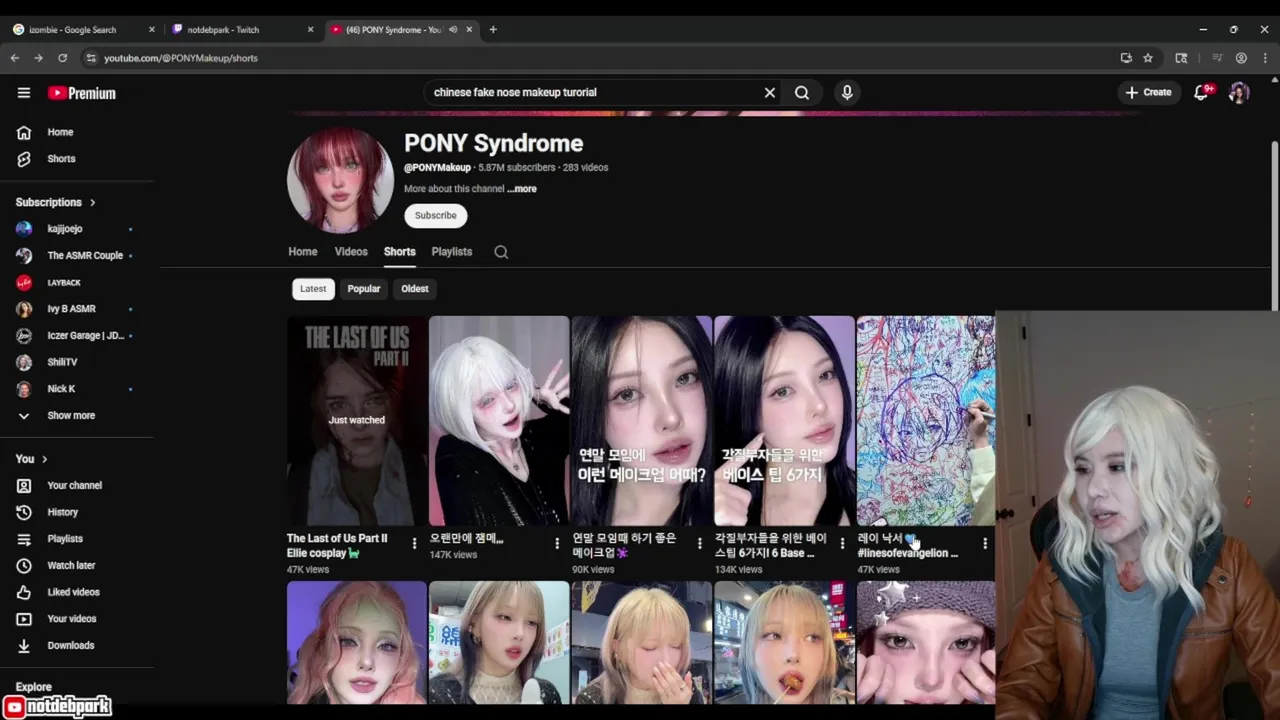1280x720 pixels.
Task: Open options for 90K views short
Action: [700, 543]
